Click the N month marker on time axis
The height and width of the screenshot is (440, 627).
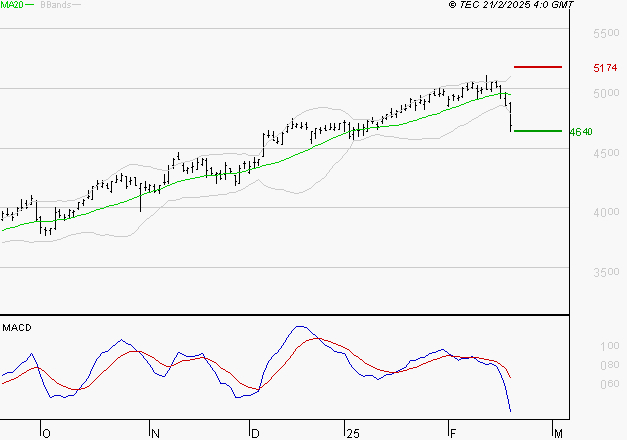click(155, 434)
